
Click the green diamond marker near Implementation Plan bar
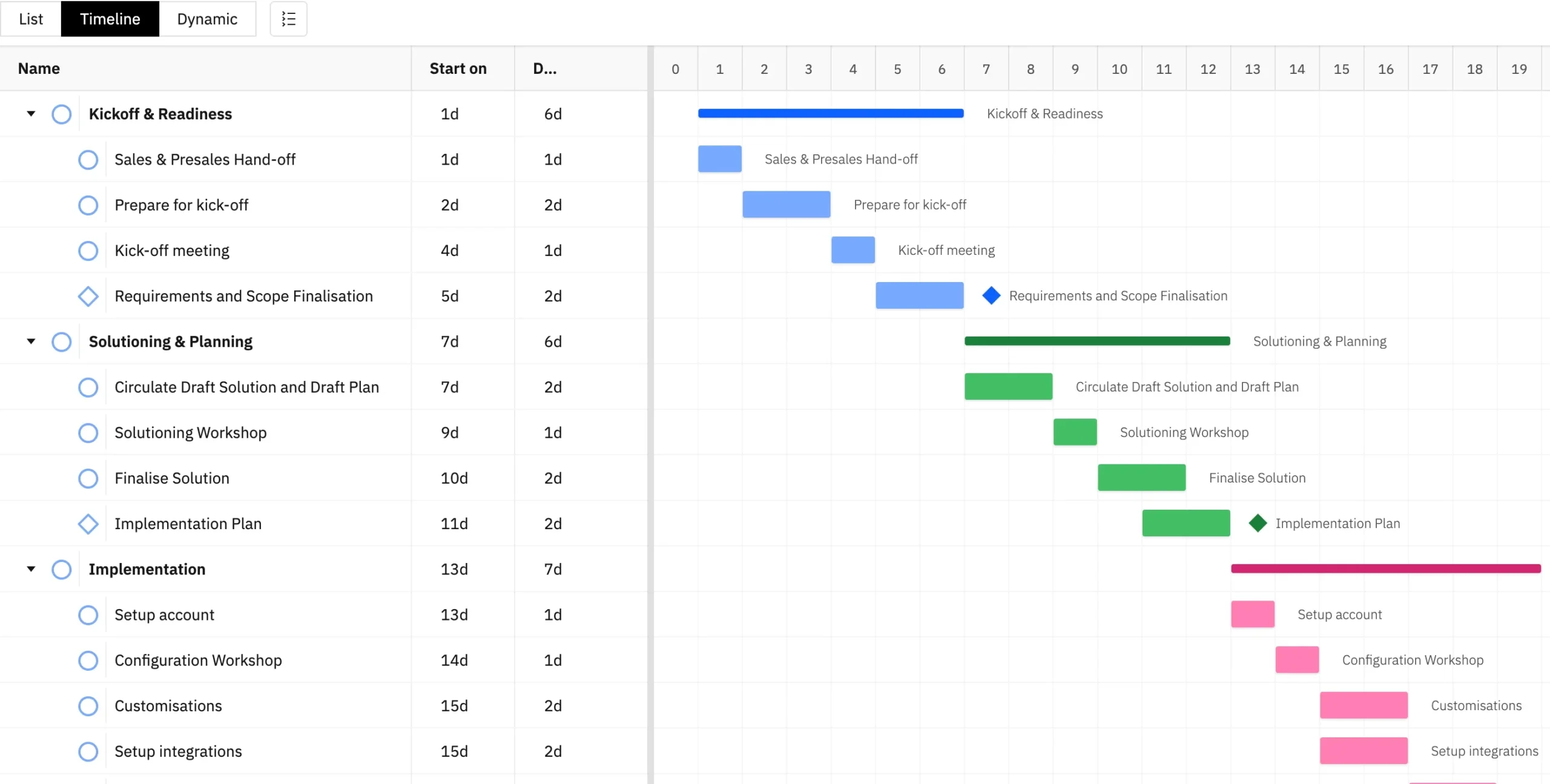(1258, 523)
